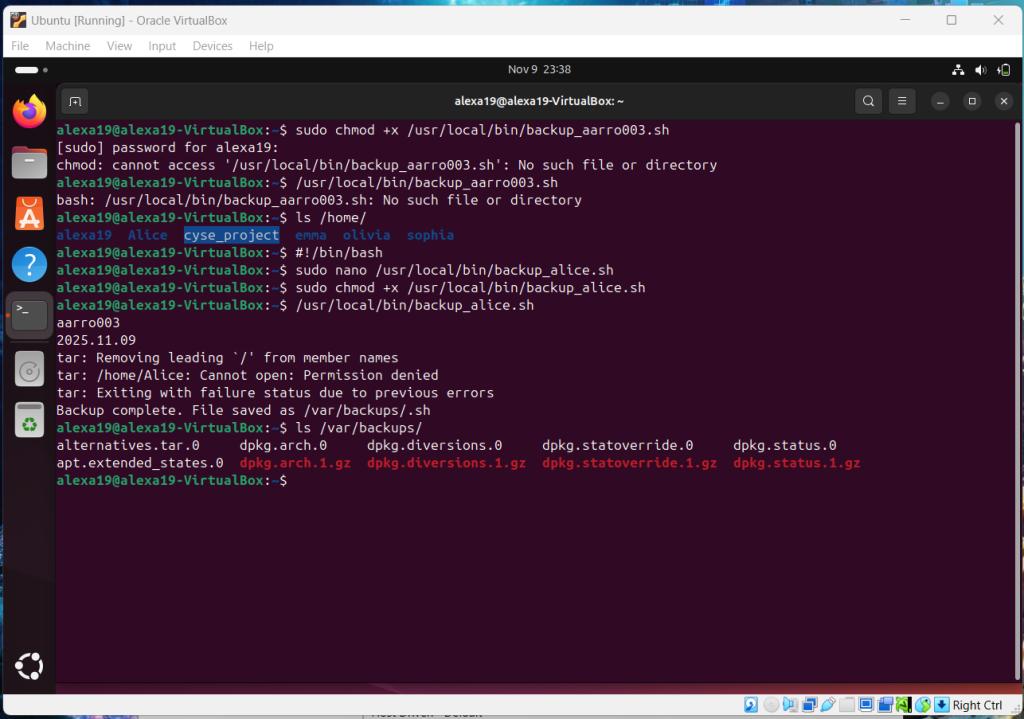Screen dimensions: 1024x719
Task: Open the Devices menu in VirtualBox
Action: pos(212,46)
